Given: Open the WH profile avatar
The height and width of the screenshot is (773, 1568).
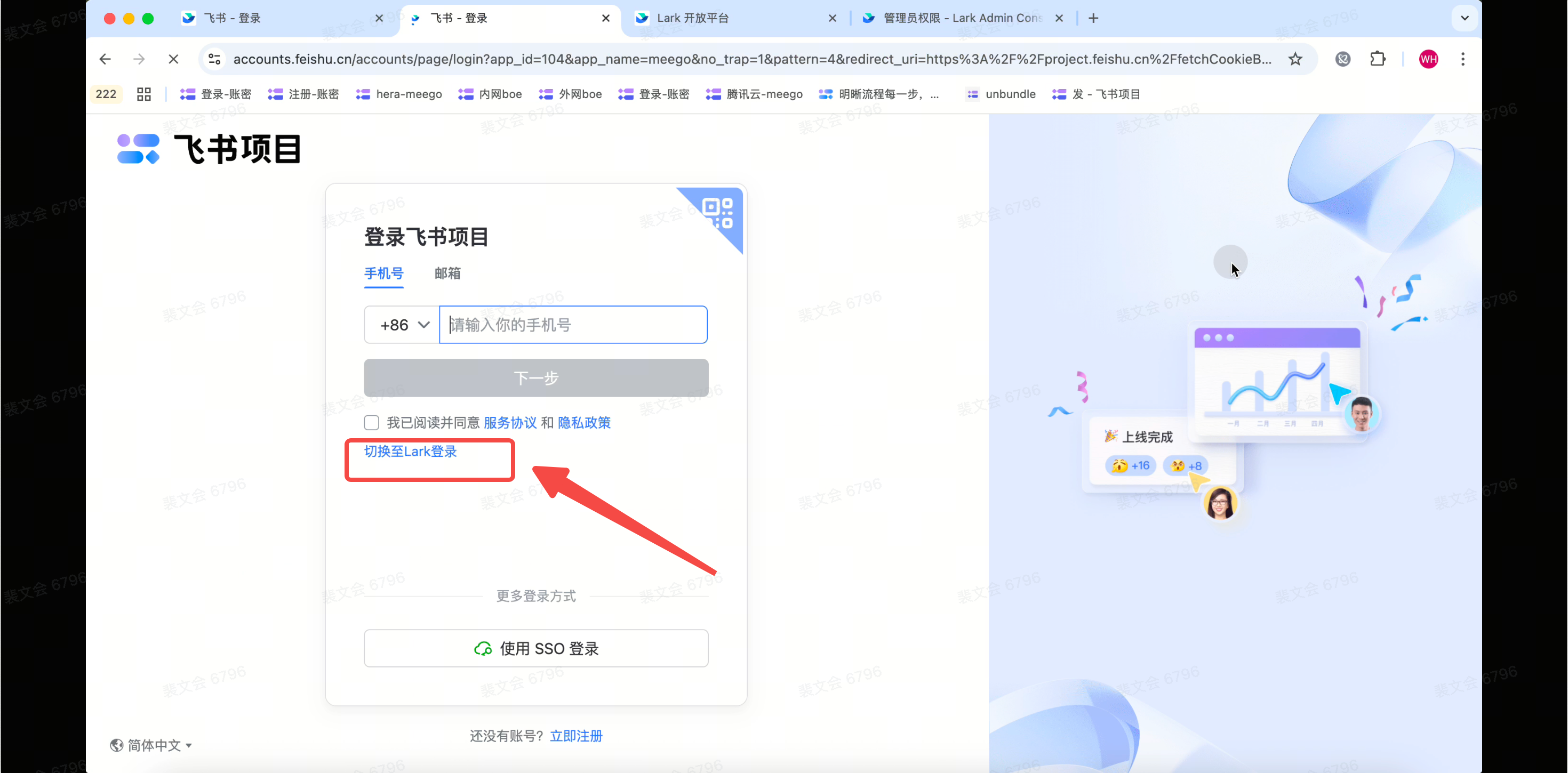Looking at the screenshot, I should click(1429, 59).
